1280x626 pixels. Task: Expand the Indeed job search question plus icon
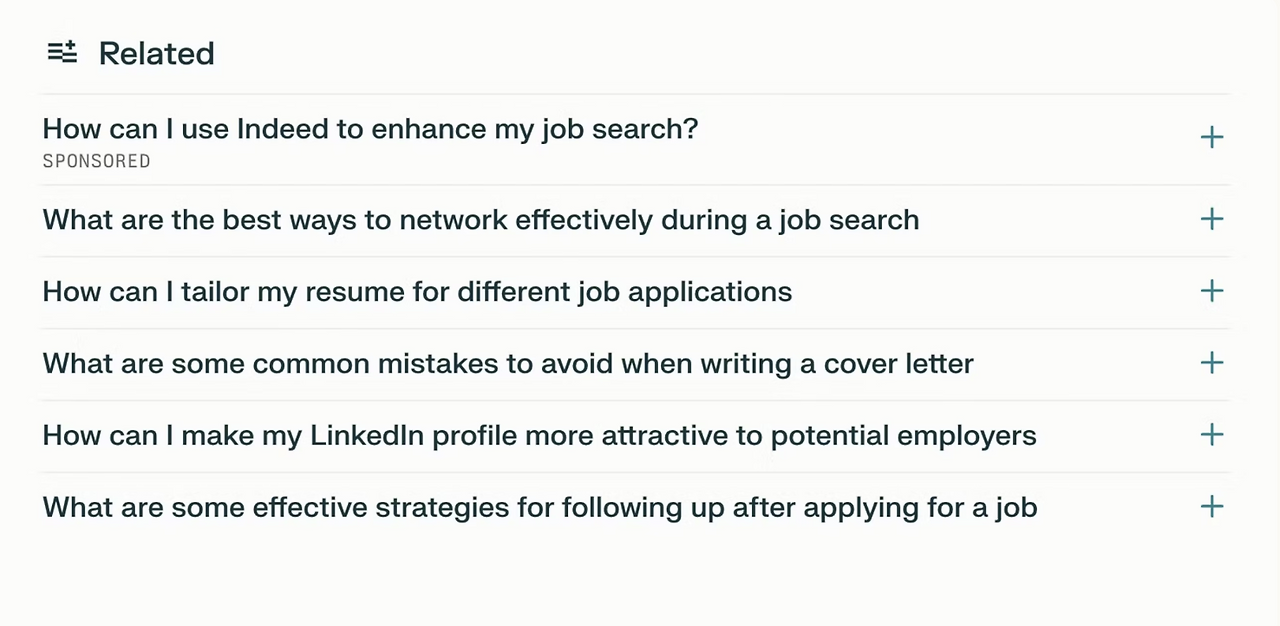[x=1211, y=137]
